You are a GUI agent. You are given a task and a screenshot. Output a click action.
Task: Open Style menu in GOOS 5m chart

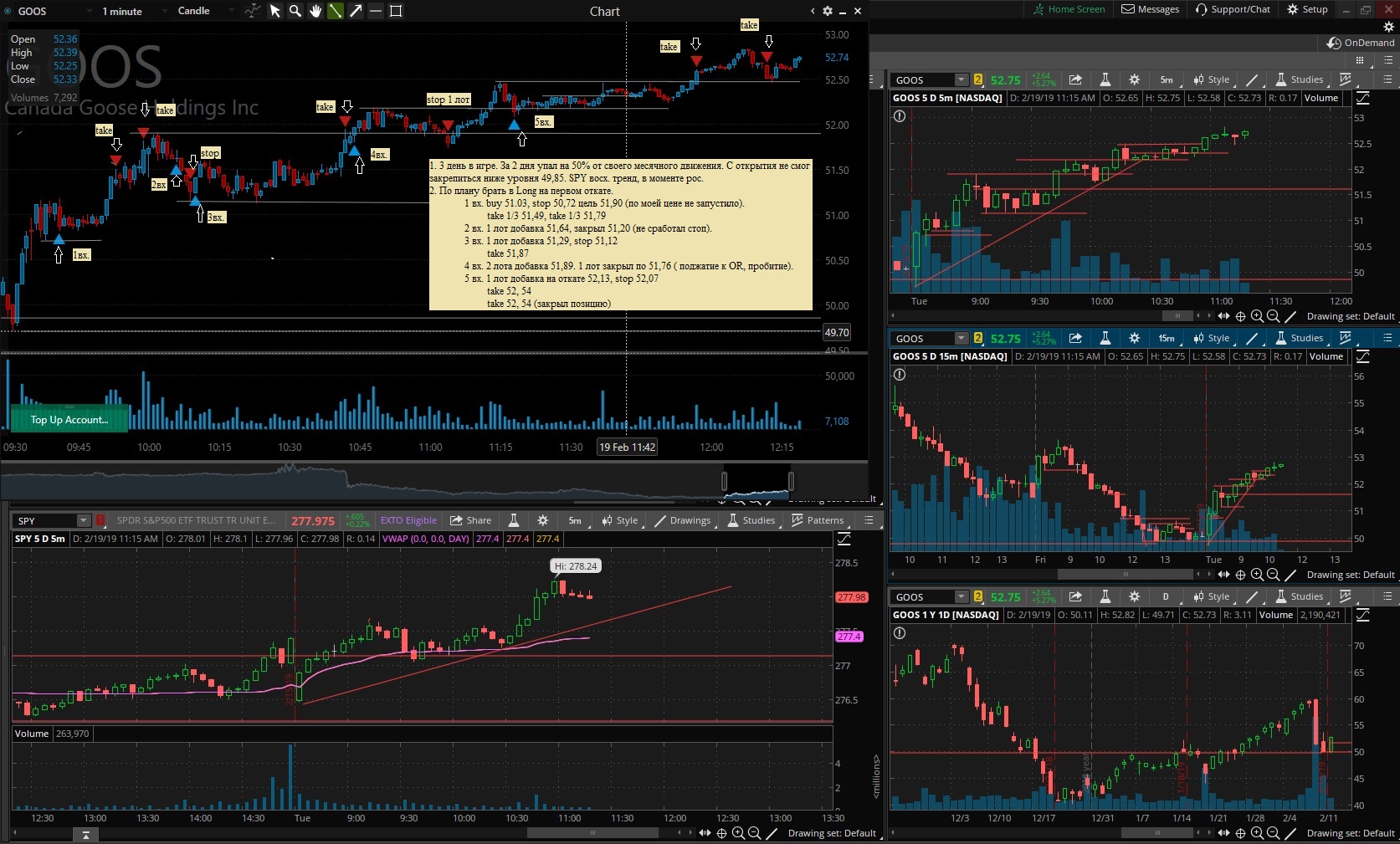point(1211,79)
